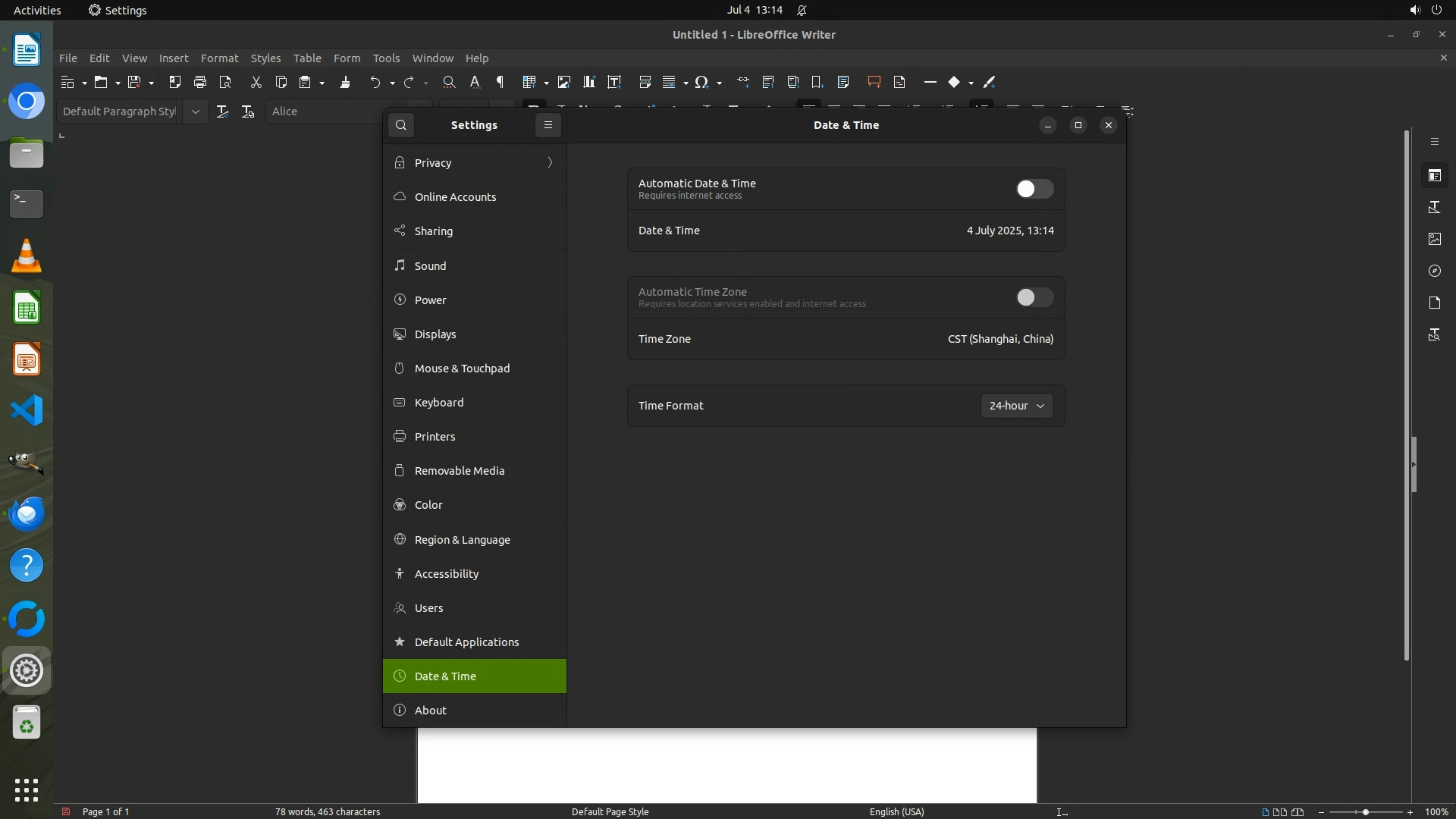This screenshot has width=1456, height=819.
Task: Expand the Privacy section chevron
Action: point(550,162)
